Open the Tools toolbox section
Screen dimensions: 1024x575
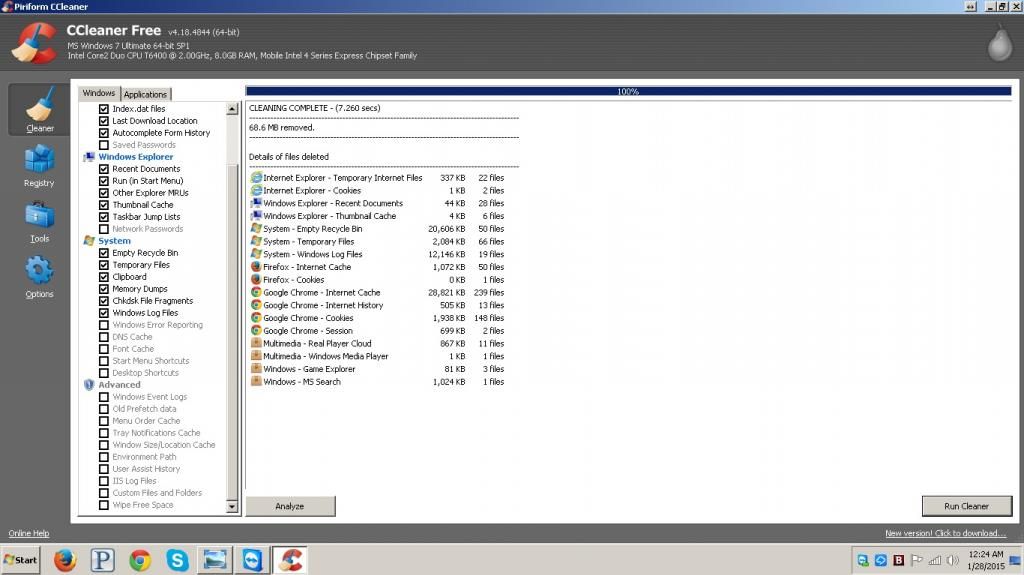coord(39,222)
